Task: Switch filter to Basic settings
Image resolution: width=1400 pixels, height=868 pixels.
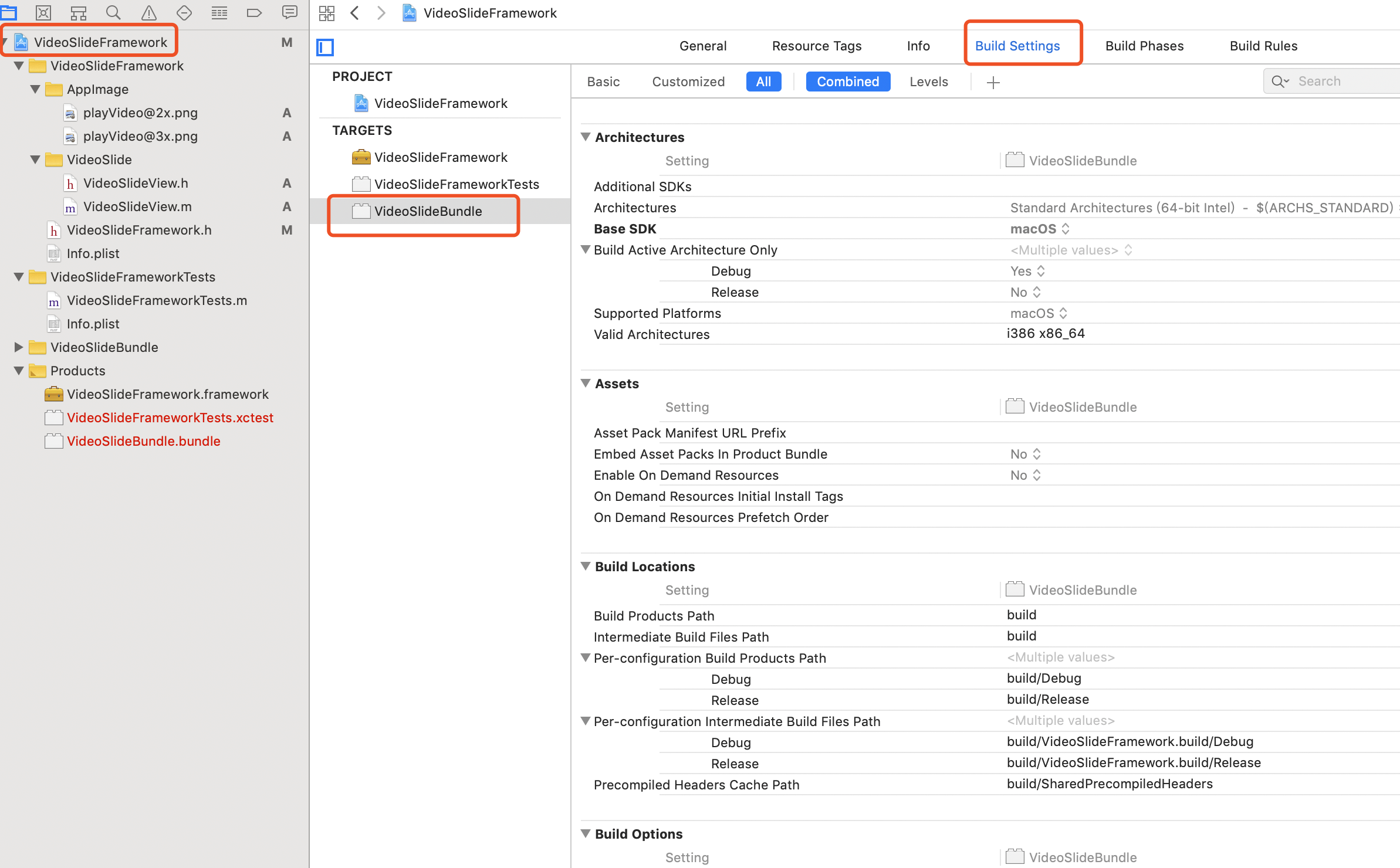Action: [603, 82]
